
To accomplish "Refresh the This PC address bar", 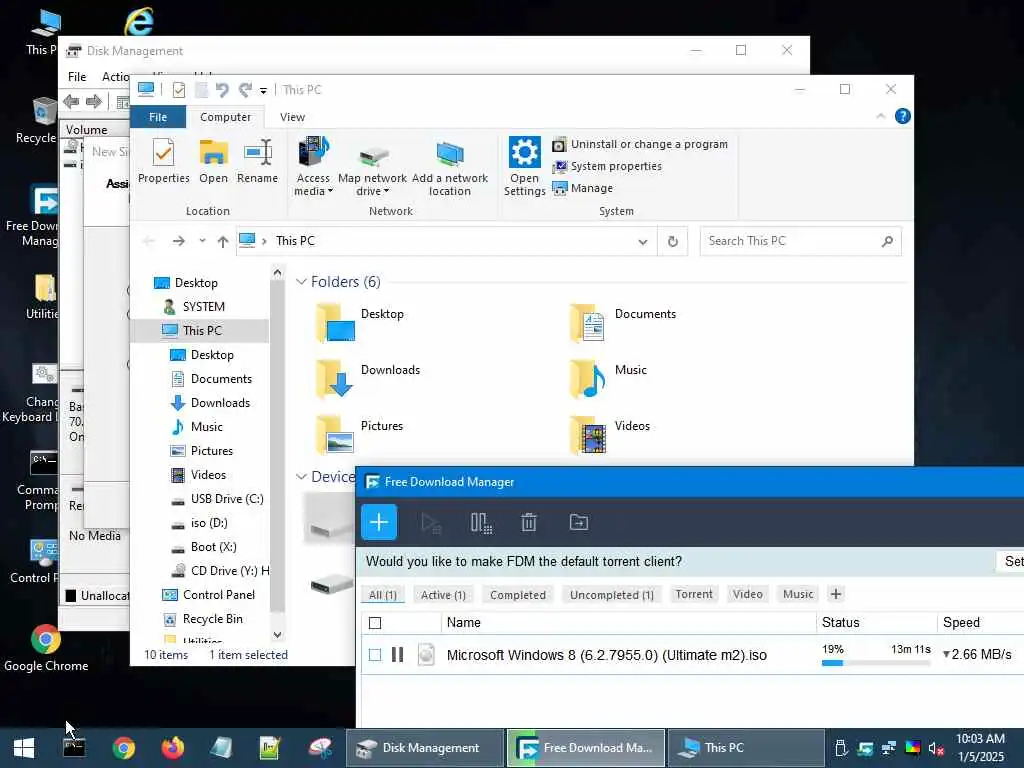I will (673, 242).
